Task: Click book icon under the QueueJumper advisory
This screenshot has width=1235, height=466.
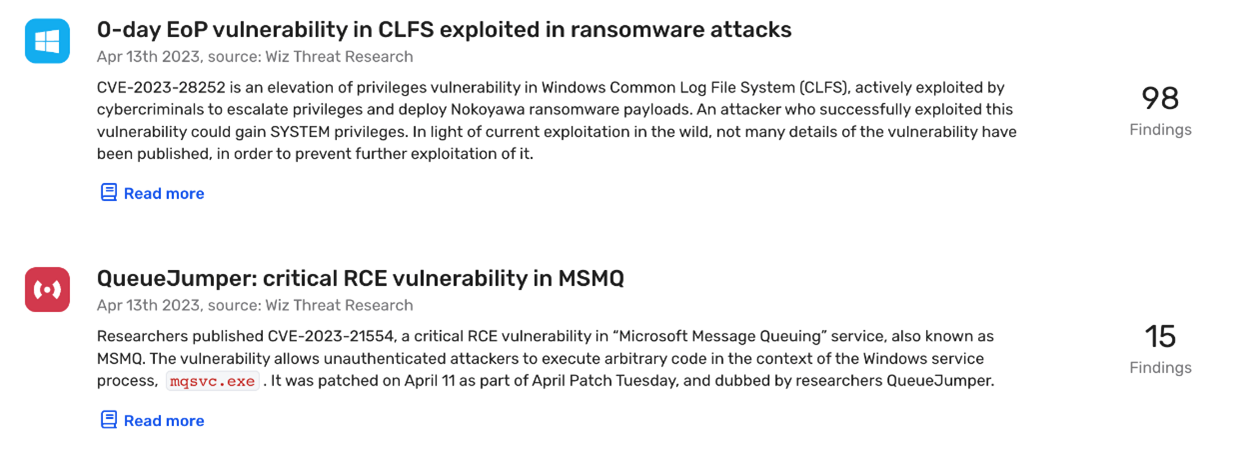Action: pos(109,419)
